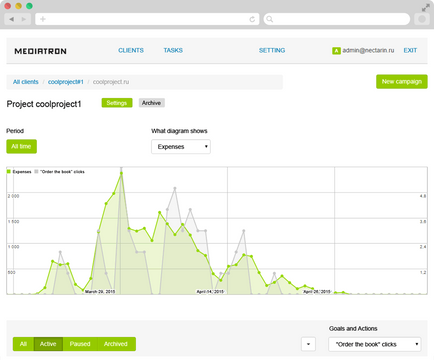Follow the All clients breadcrumb link

point(26,82)
